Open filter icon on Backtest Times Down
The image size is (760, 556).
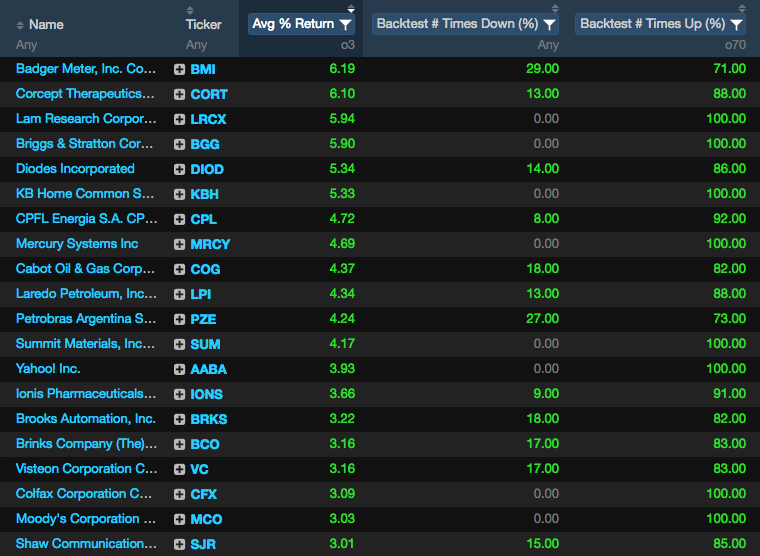549,24
